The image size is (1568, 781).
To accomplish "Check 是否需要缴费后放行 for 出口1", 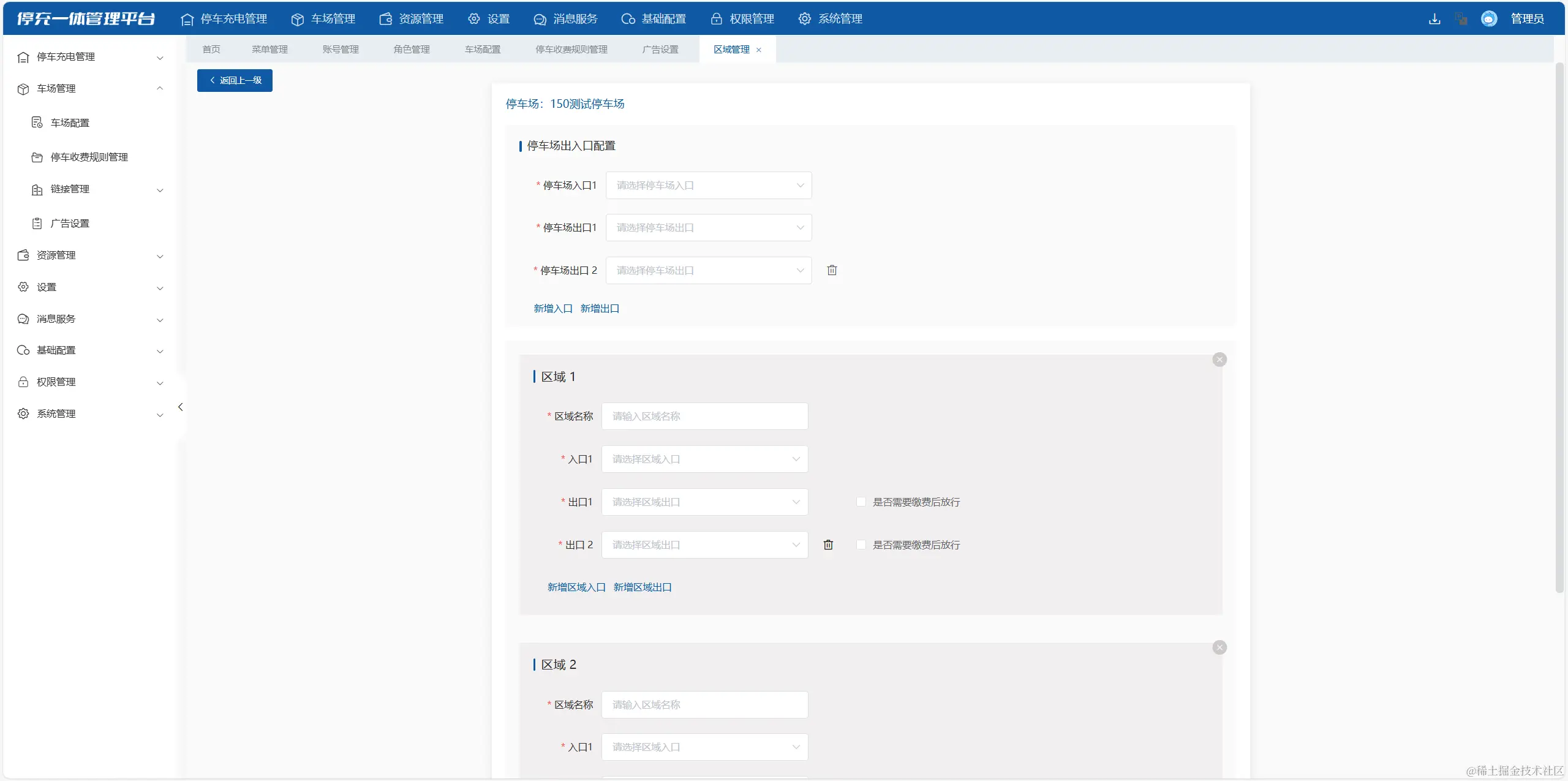I will coord(861,502).
